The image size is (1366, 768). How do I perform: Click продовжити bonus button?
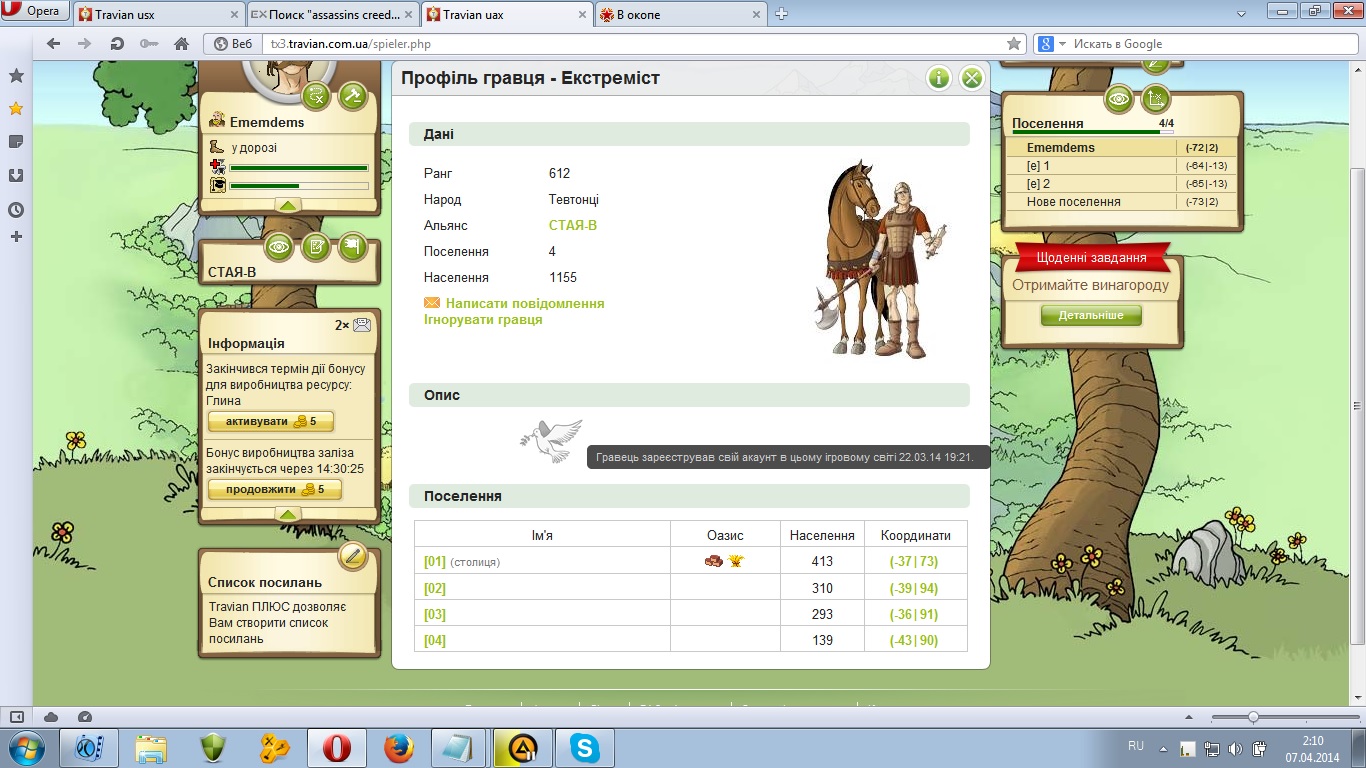(275, 490)
